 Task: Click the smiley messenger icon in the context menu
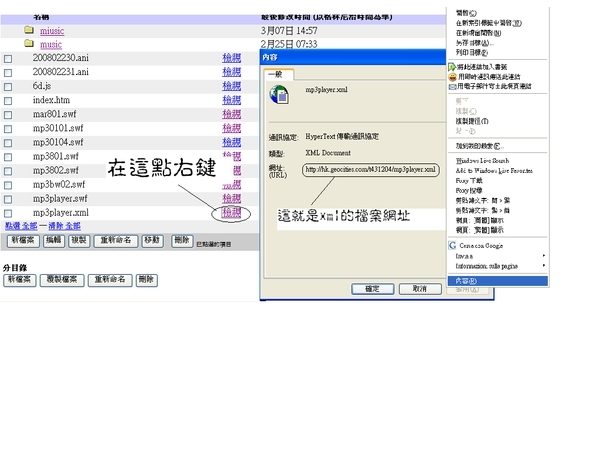[x=452, y=77]
